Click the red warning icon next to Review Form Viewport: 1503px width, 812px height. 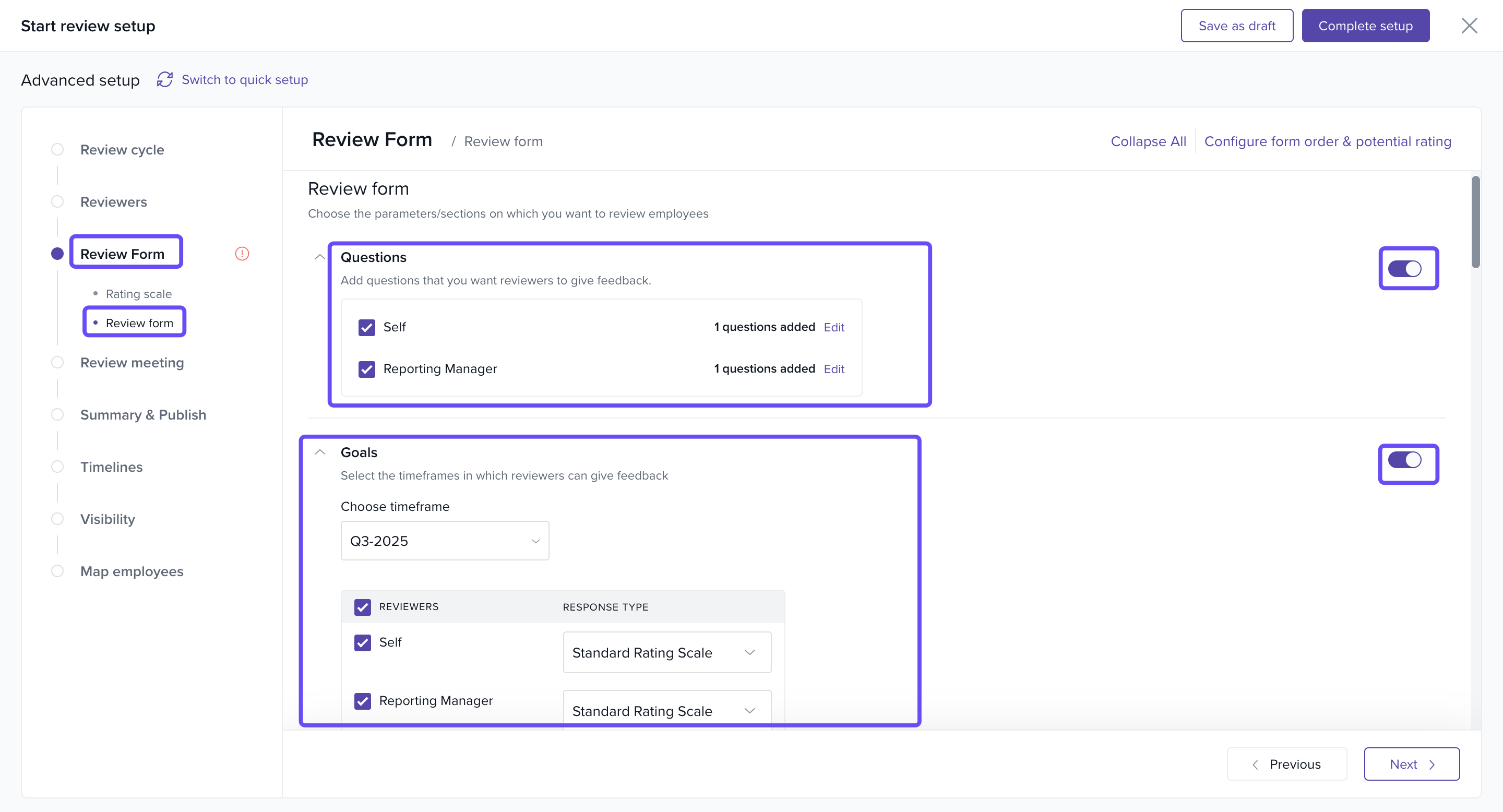coord(242,254)
